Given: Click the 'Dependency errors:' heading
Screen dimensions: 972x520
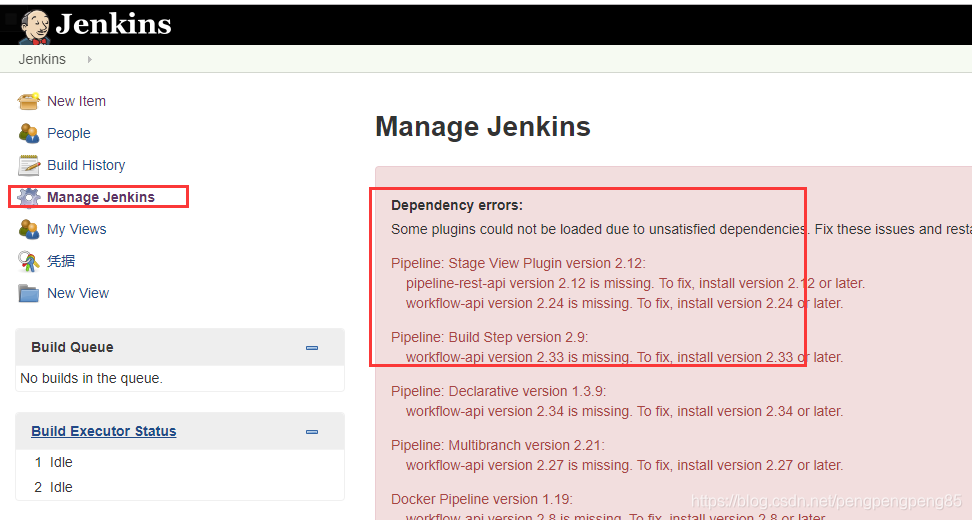Looking at the screenshot, I should click(457, 205).
